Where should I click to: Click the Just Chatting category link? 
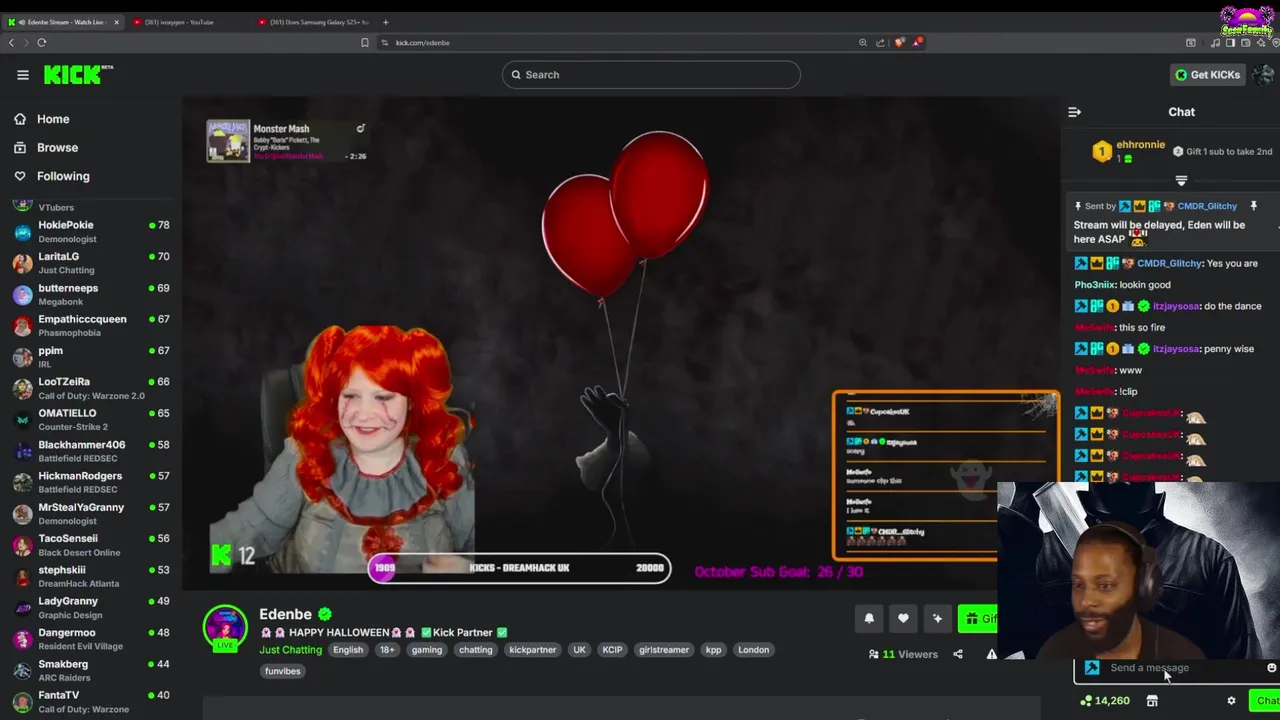pyautogui.click(x=290, y=650)
